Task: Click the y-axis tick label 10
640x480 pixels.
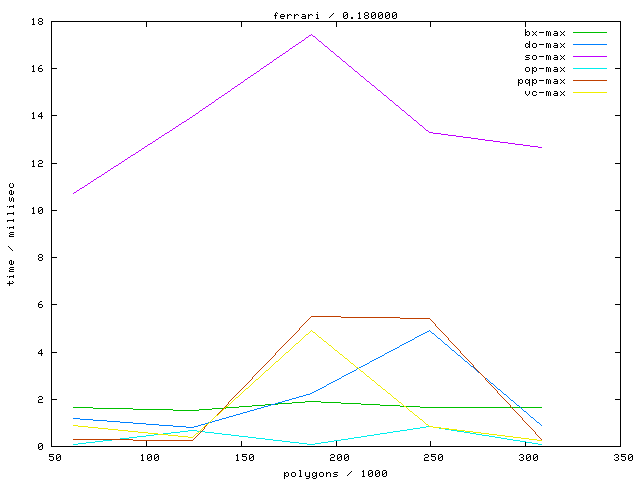Action: 36,210
